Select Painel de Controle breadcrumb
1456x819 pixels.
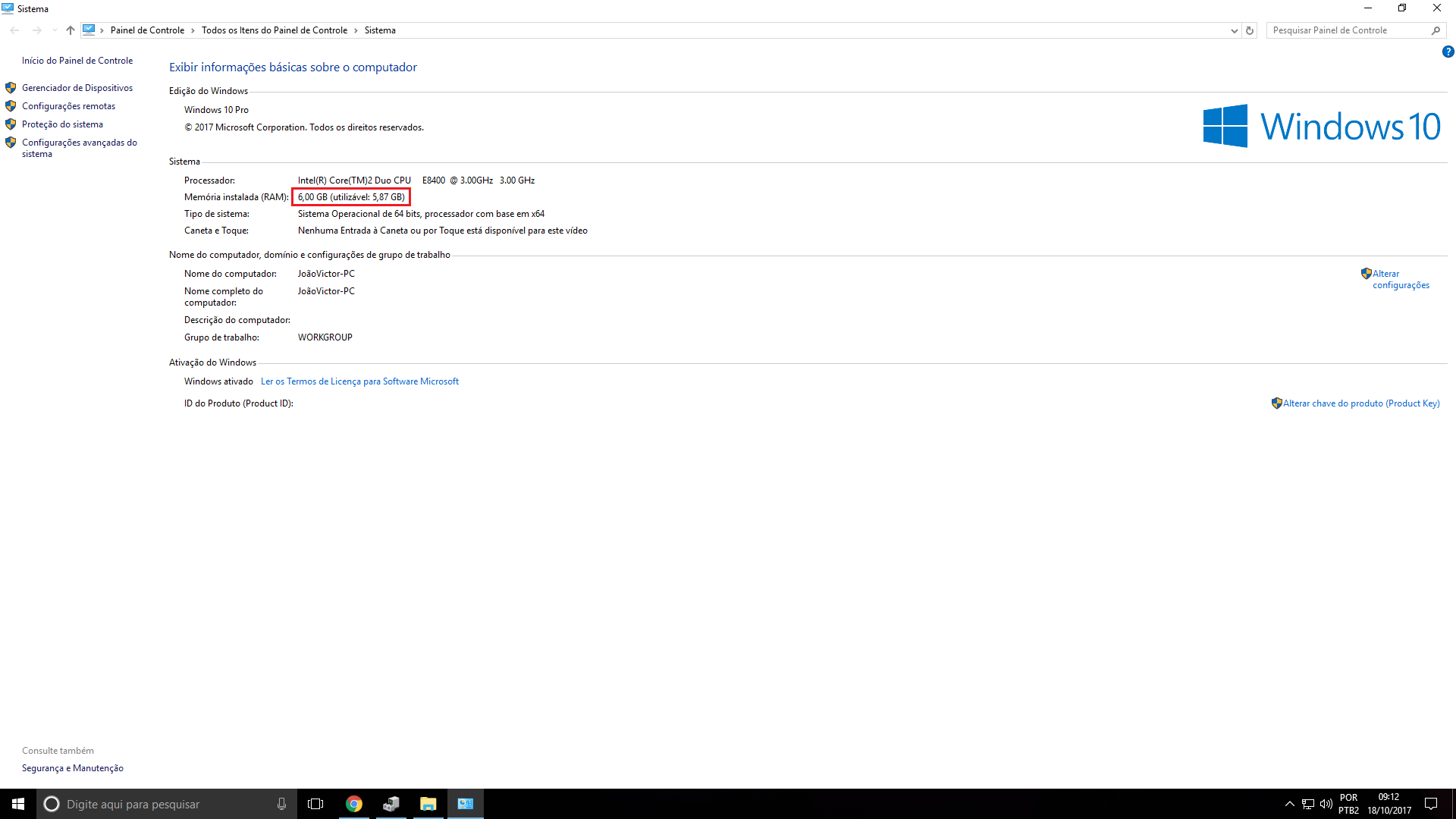pos(147,30)
